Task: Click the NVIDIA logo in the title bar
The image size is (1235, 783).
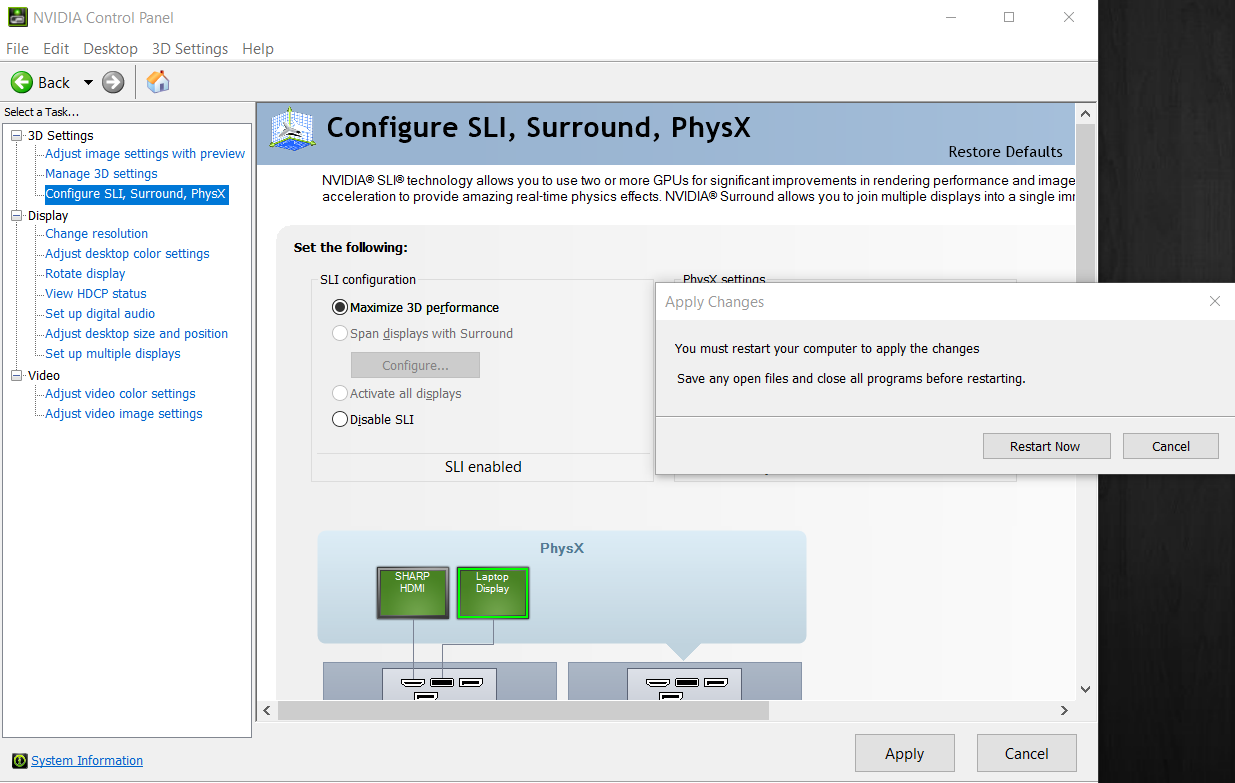Action: click(17, 17)
